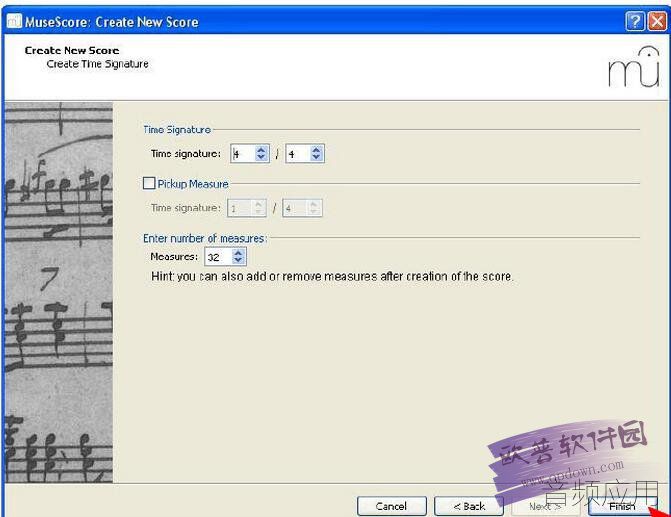Increase number of Measures with up arrow

pos(238,253)
